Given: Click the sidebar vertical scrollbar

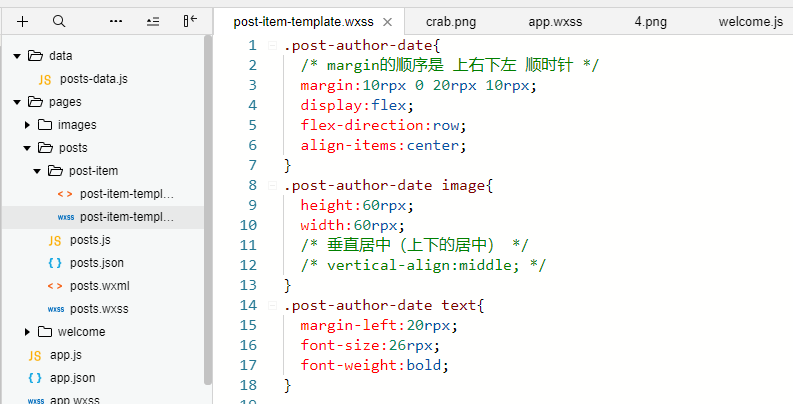Looking at the screenshot, I should 208,210.
